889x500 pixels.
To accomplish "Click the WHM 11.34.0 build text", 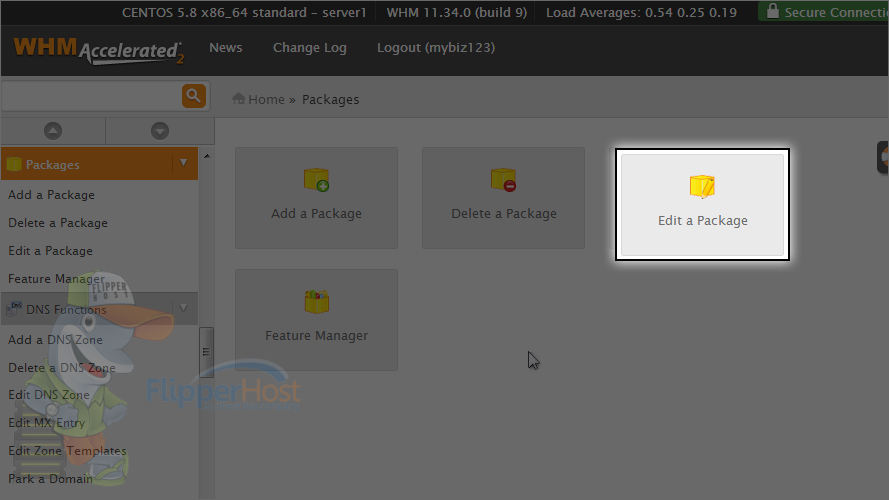I will 457,12.
